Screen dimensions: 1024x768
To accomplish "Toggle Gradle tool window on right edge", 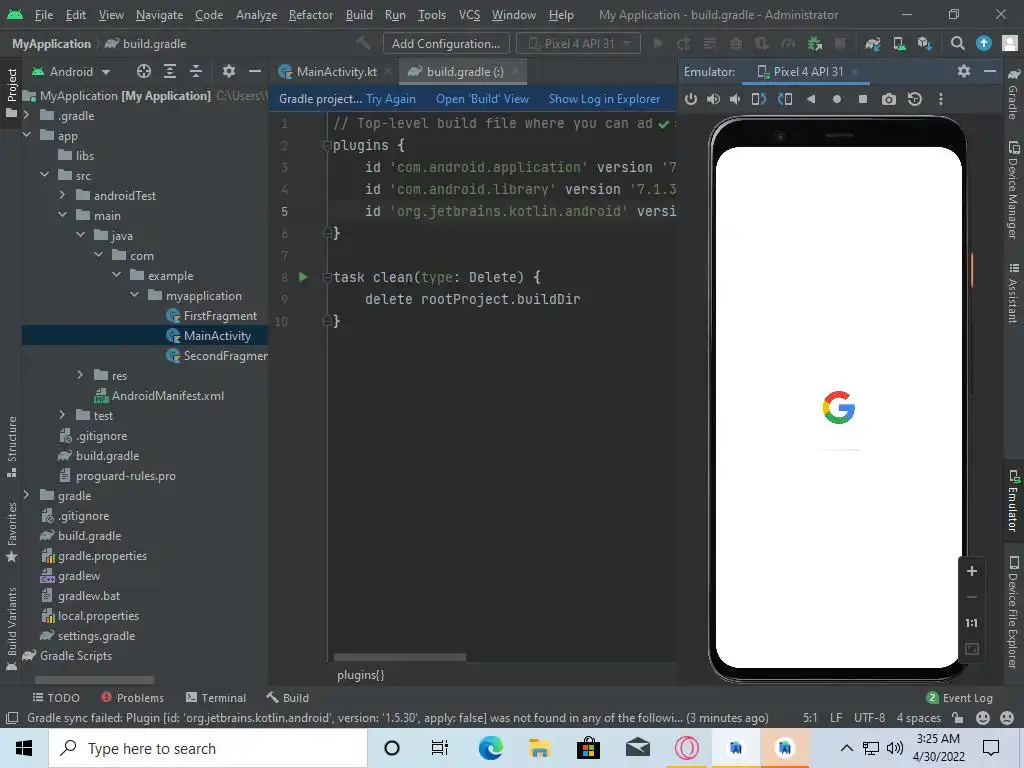I will (x=1013, y=95).
